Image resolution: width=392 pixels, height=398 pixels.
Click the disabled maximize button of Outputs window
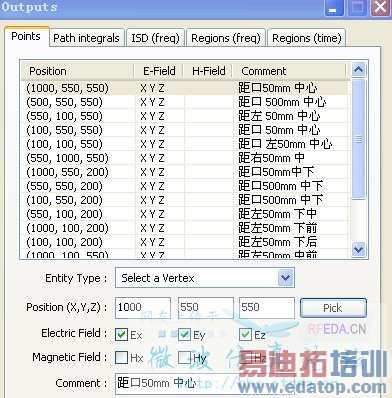pyautogui.click(x=357, y=7)
